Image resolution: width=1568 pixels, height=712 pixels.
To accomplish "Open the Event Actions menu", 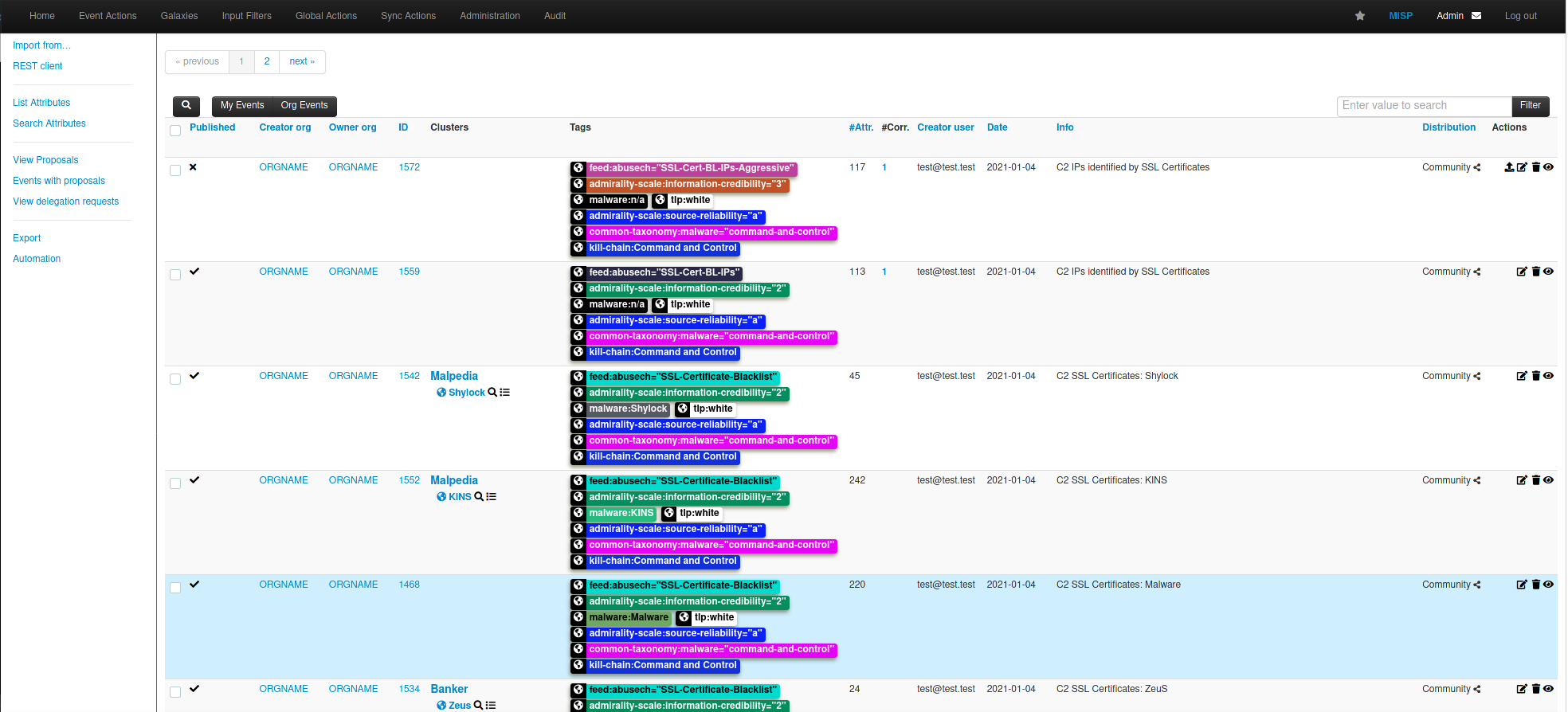I will (x=108, y=16).
